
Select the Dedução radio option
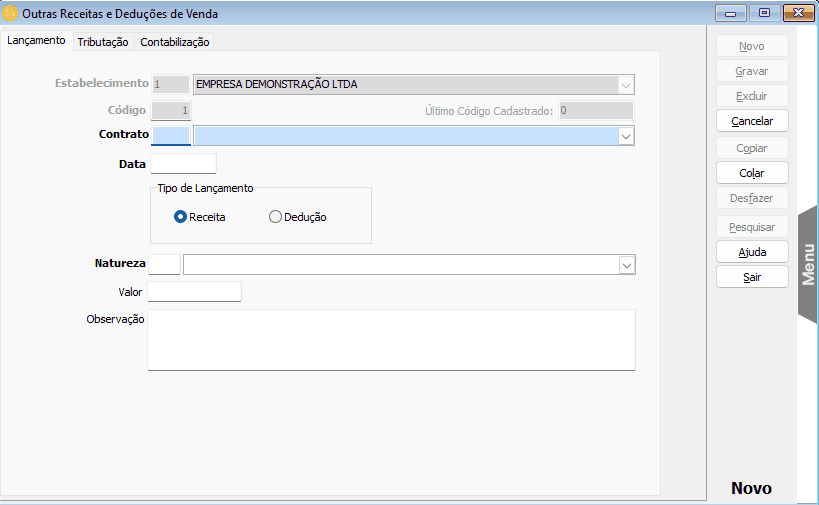[x=276, y=217]
